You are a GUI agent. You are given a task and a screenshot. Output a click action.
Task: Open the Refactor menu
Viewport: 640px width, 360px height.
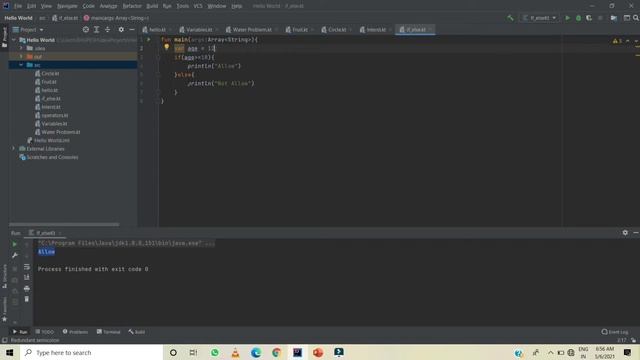(132, 6)
